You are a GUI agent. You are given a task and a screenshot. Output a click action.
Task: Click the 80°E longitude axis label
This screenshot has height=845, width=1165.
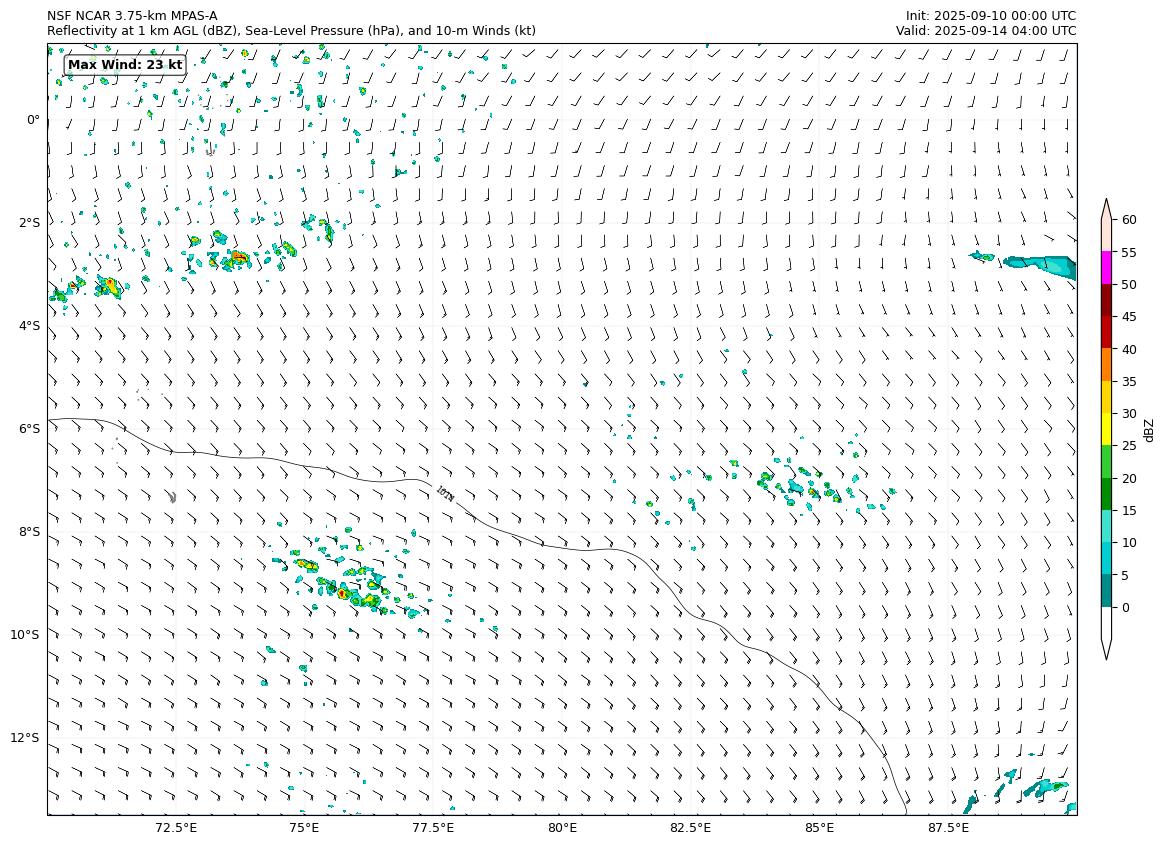562,828
